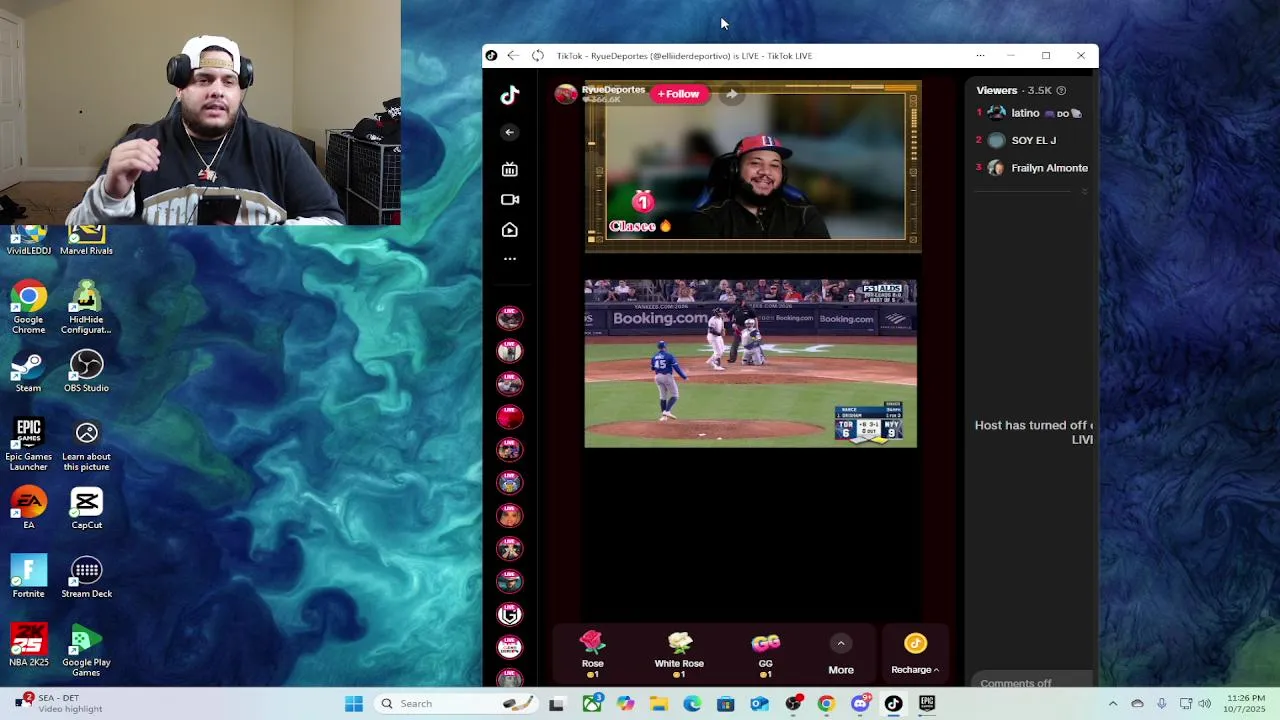Open Google Chrome desktop shortcut

coord(29,308)
